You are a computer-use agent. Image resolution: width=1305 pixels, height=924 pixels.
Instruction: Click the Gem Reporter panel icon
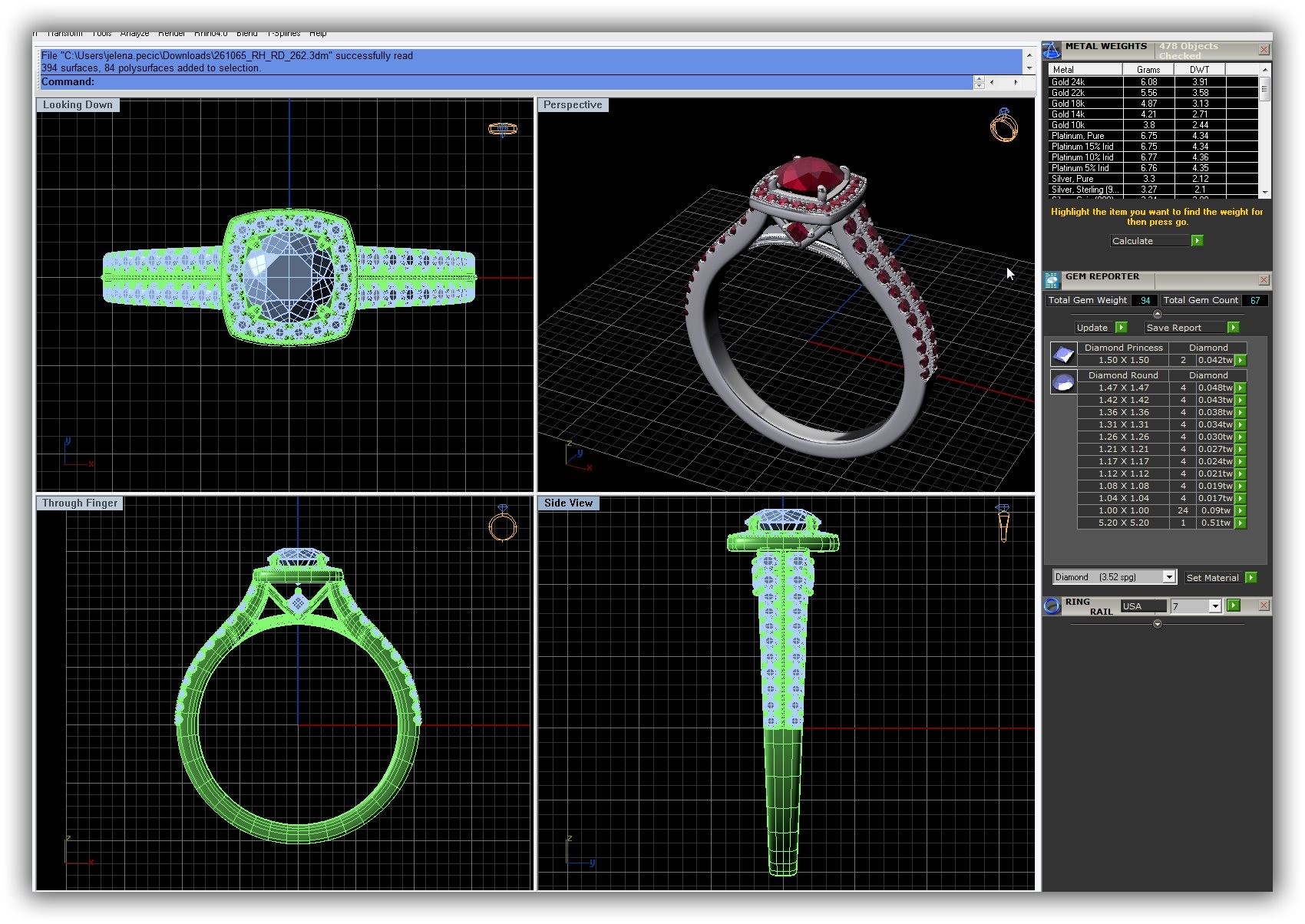pos(1052,280)
